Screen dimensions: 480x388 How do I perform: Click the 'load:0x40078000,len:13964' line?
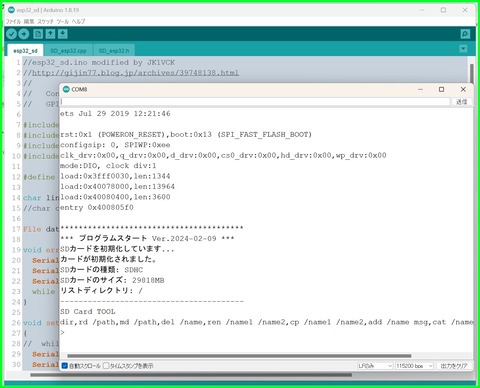[x=117, y=186]
